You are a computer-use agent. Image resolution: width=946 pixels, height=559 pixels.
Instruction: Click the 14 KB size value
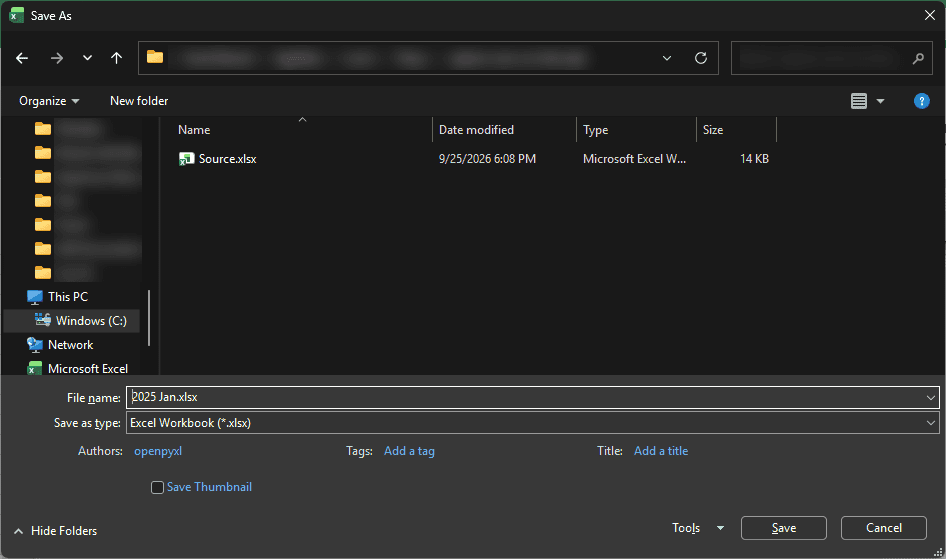pyautogui.click(x=754, y=159)
